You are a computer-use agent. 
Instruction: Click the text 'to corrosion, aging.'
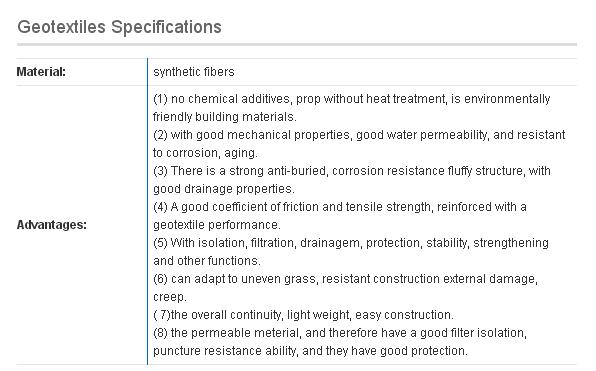coord(205,153)
